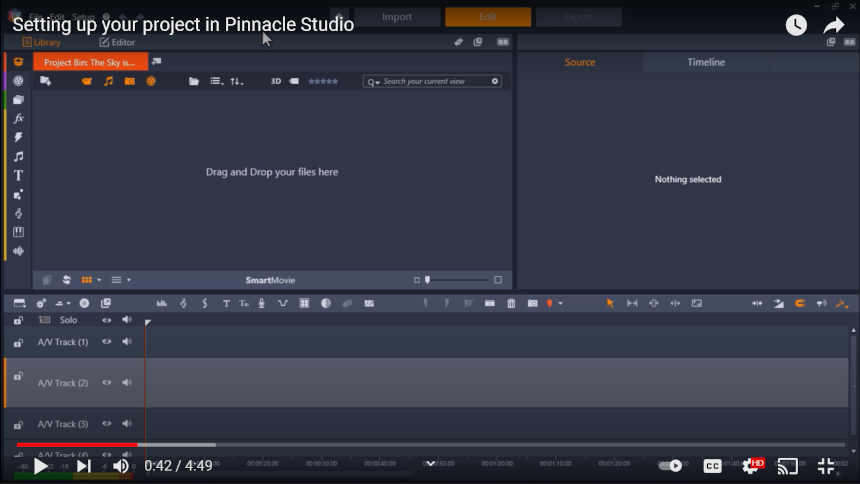This screenshot has height=484, width=860.
Task: Click the folder icon in library toolbar
Action: tap(194, 81)
